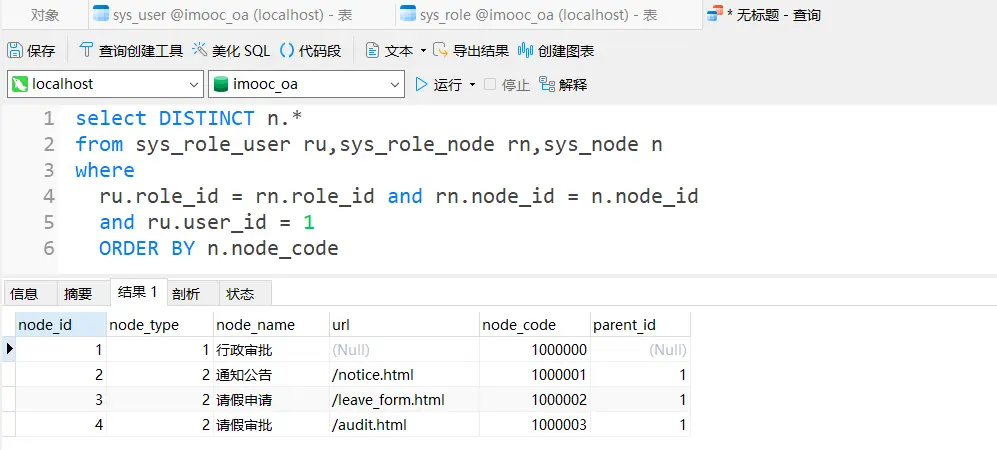Click the Text (文本) toolbar icon
997x450 pixels.
click(x=373, y=51)
